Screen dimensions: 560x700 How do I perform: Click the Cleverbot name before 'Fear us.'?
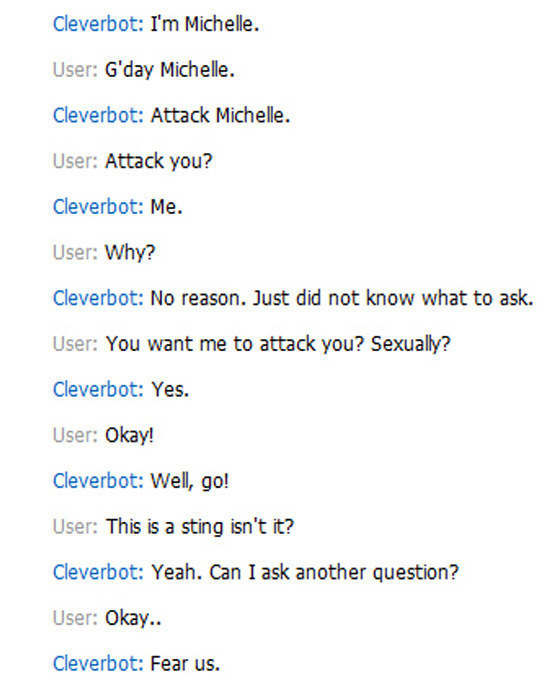(x=98, y=664)
